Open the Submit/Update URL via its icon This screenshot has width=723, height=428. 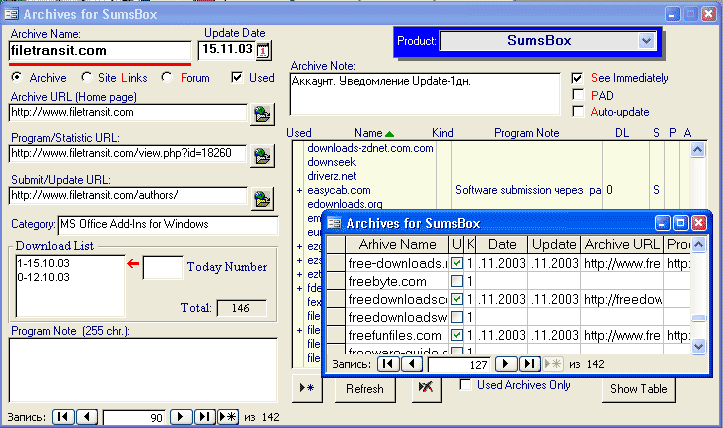pyautogui.click(x=262, y=196)
